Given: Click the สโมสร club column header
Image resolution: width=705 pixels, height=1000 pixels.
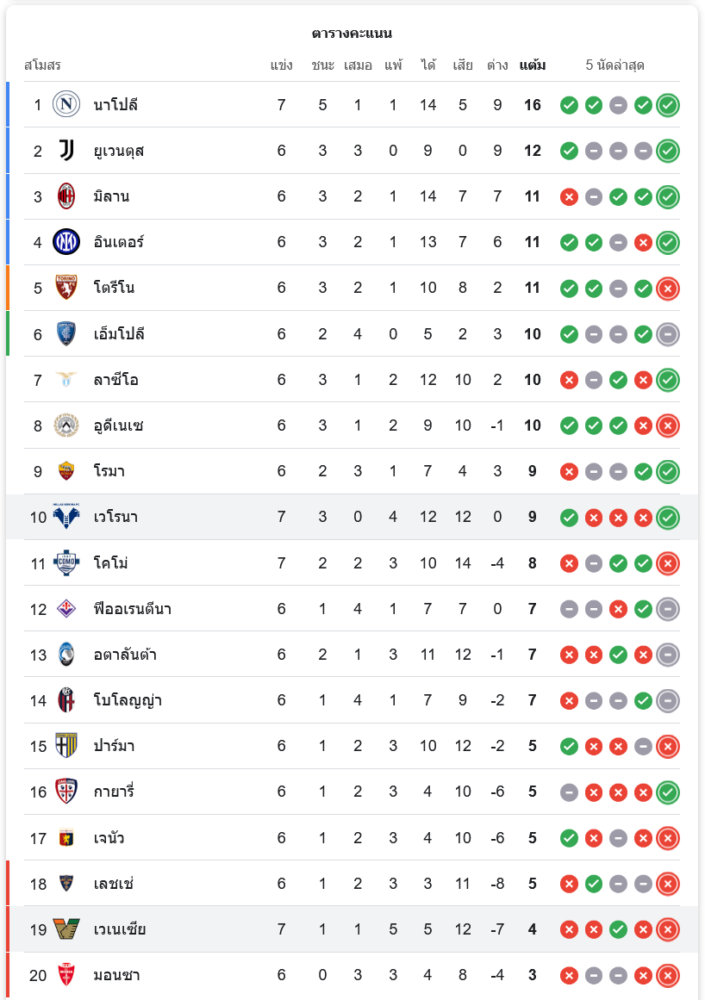Looking at the screenshot, I should point(42,65).
